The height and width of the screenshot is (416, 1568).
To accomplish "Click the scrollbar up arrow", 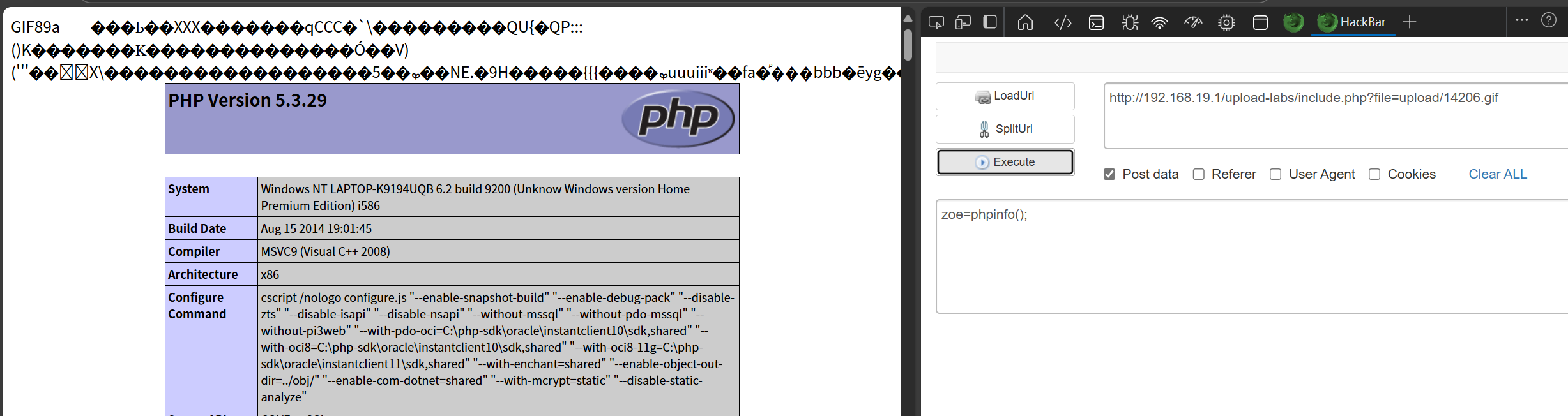I will pos(908,19).
